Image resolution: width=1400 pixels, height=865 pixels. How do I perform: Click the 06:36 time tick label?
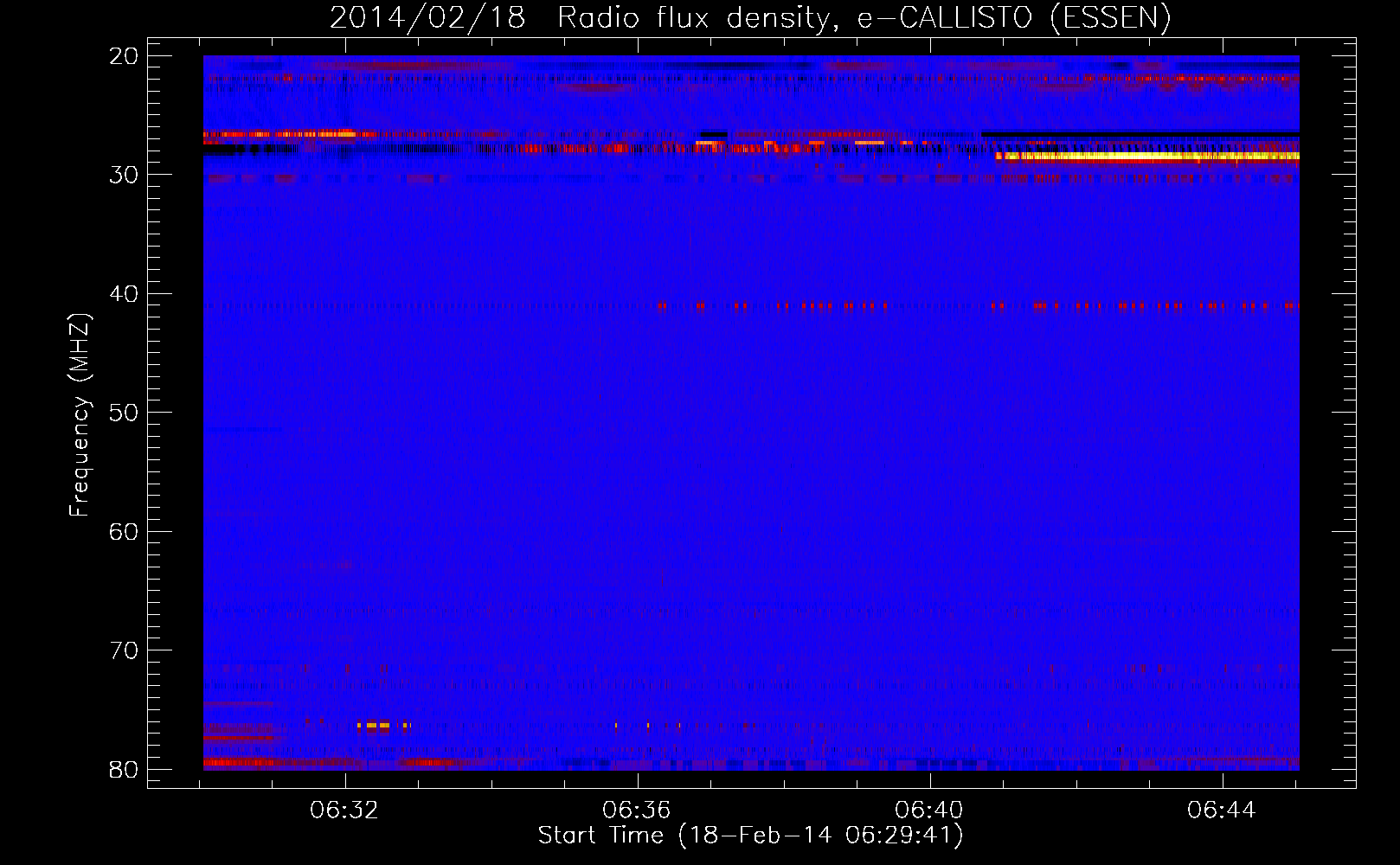(637, 811)
